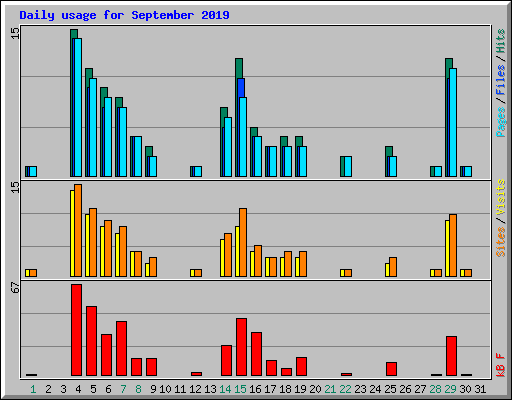The height and width of the screenshot is (400, 512).
Task: Click the cyan pages bar for day 1
Action: pos(33,171)
